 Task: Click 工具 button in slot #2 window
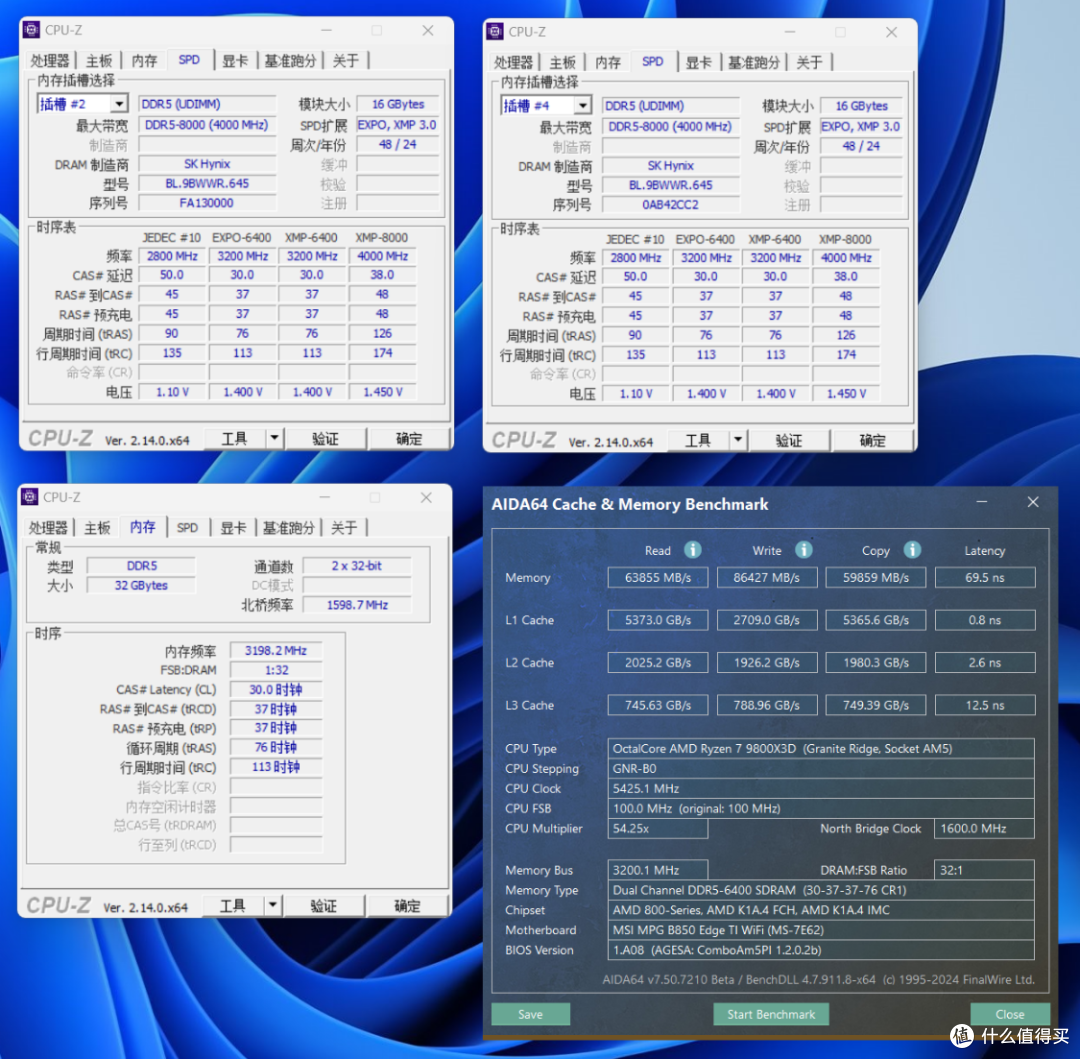pos(234,439)
